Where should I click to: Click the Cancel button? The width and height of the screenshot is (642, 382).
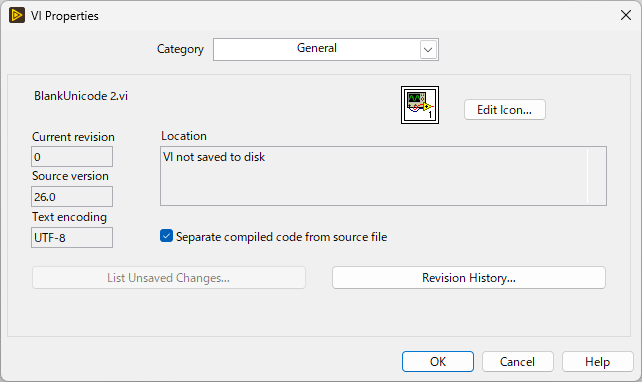pyautogui.click(x=518, y=362)
